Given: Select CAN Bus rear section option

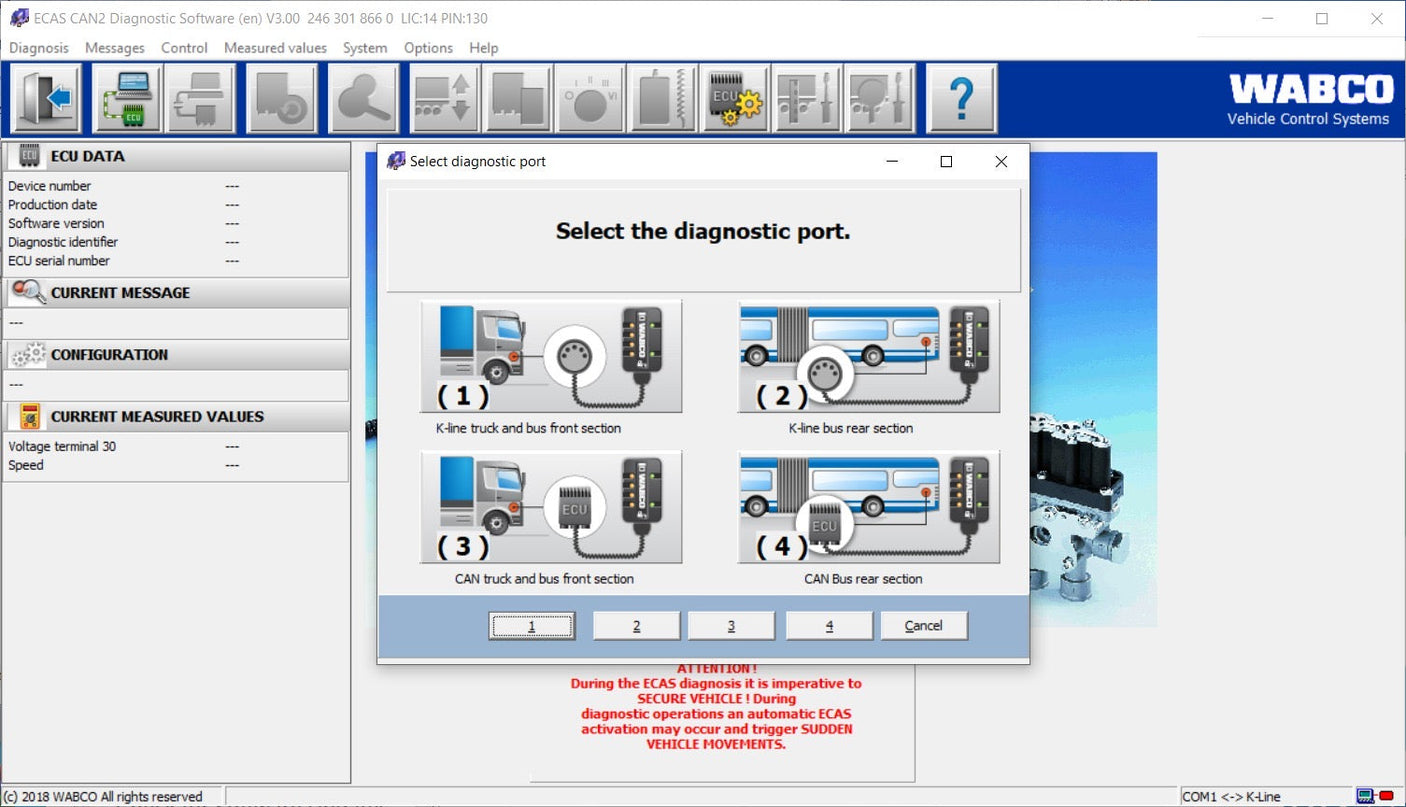Looking at the screenshot, I should pyautogui.click(x=868, y=506).
